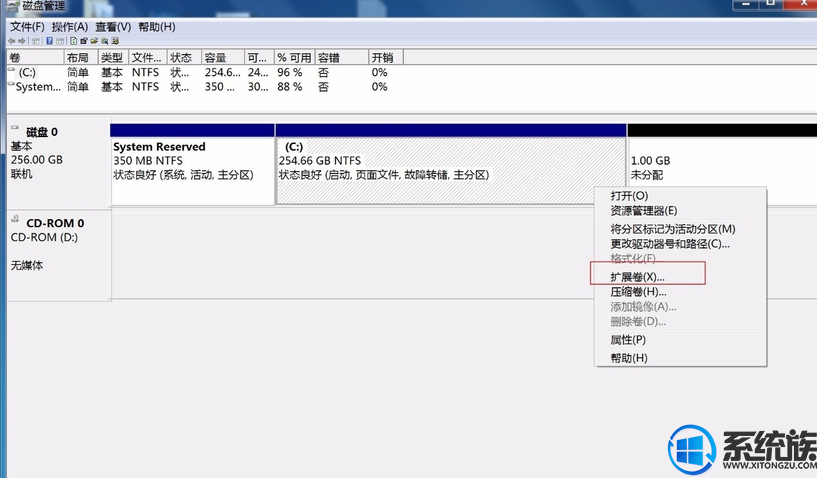This screenshot has width=817, height=478.
Task: Open the 操作(A) menu
Action: (70, 27)
